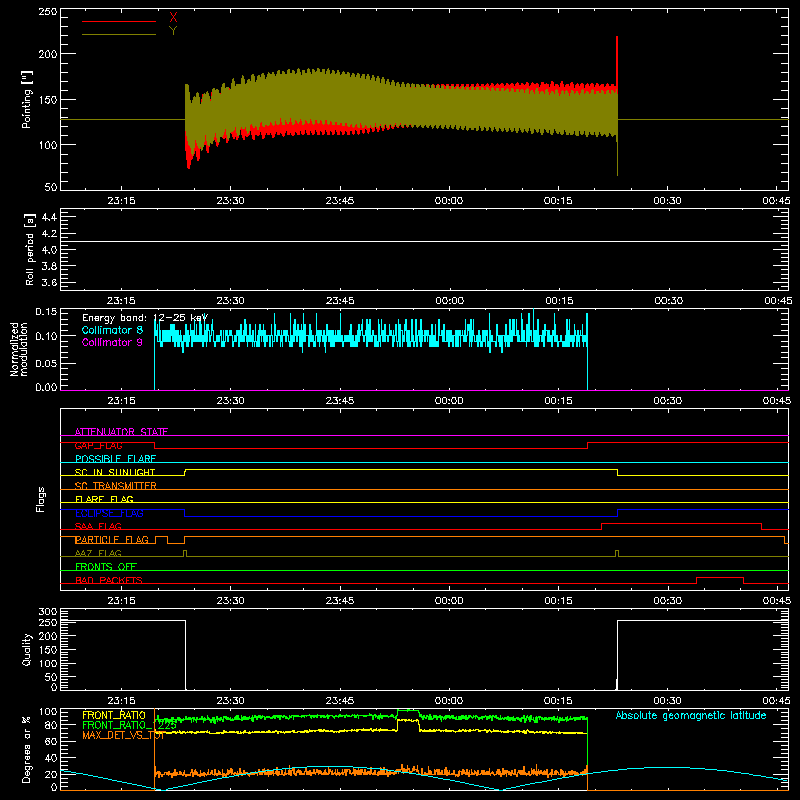Click the MAX_DET_VS_TOT legend entry
This screenshot has width=800, height=800.
[x=123, y=735]
